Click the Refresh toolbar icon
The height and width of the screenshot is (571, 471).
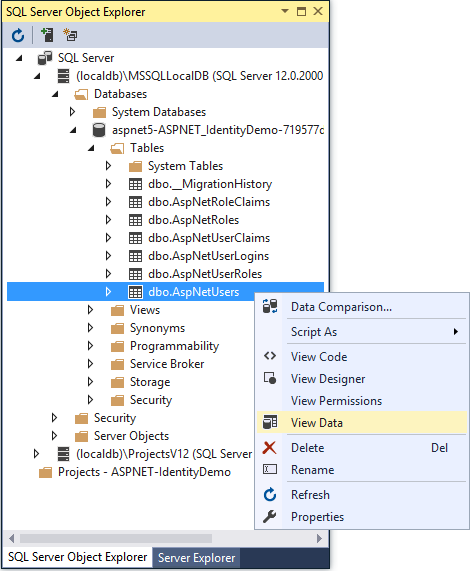click(17, 35)
